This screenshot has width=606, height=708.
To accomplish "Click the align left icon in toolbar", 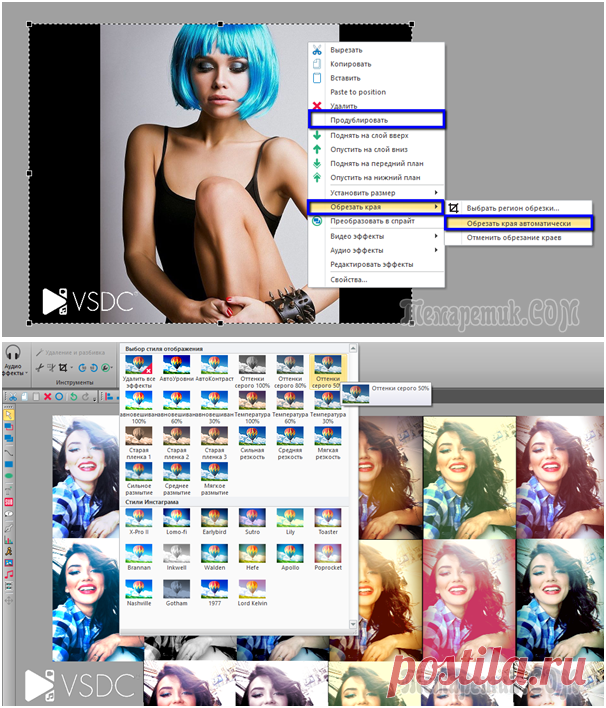I will tap(109, 396).
